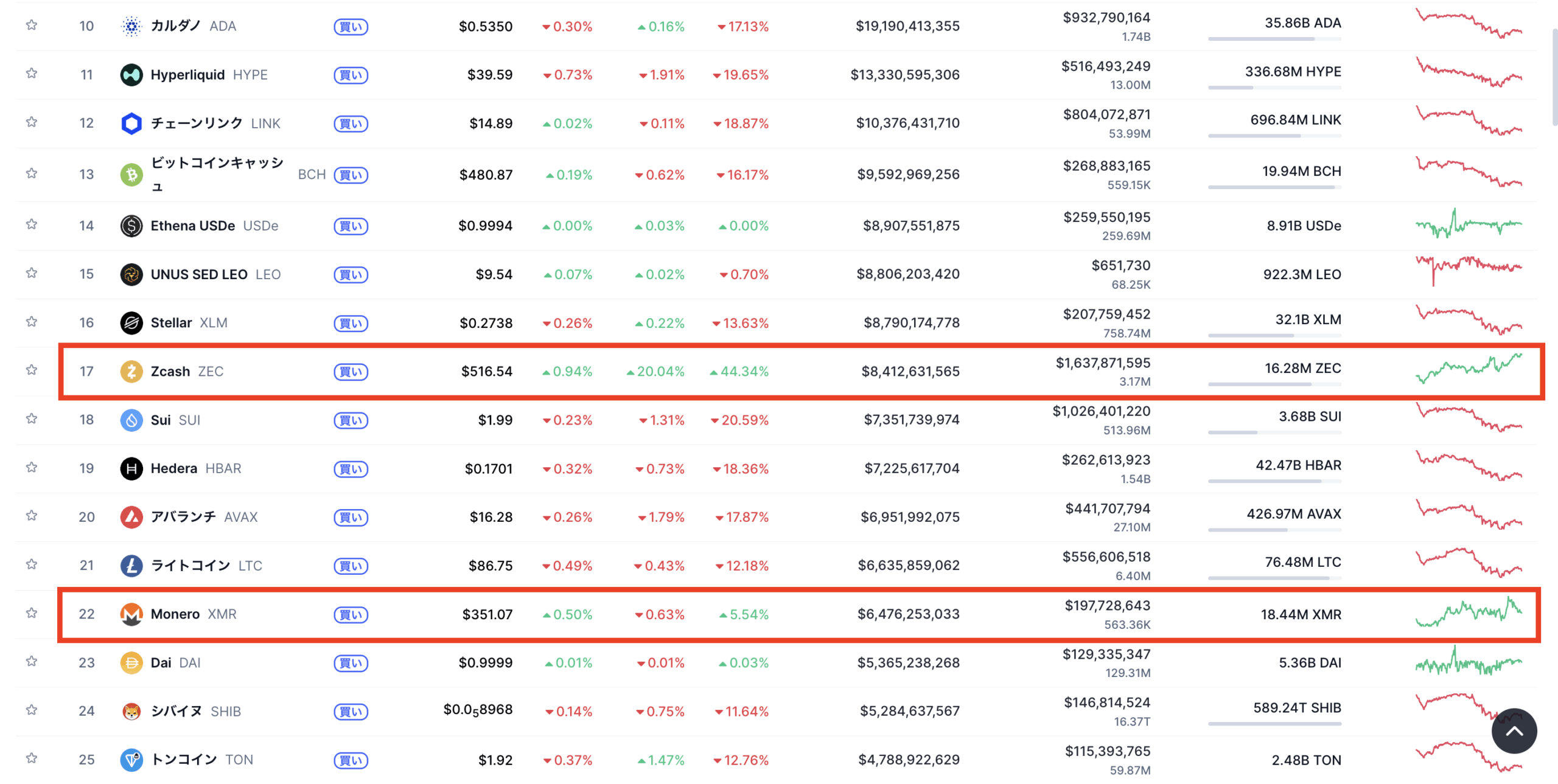The width and height of the screenshot is (1558, 784).
Task: Click the Chainlink hexagon logo
Action: (131, 123)
